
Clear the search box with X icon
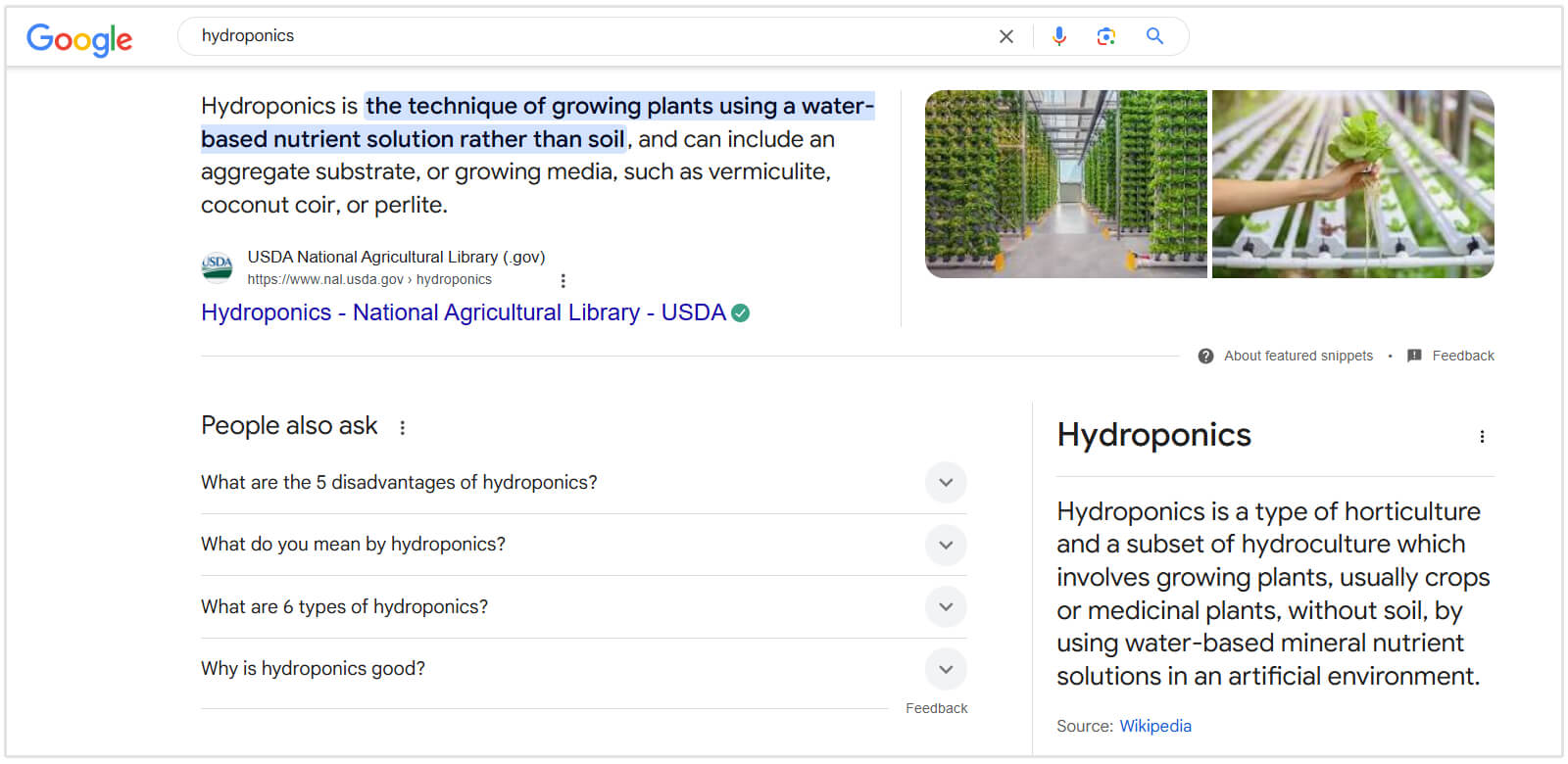pos(1005,36)
